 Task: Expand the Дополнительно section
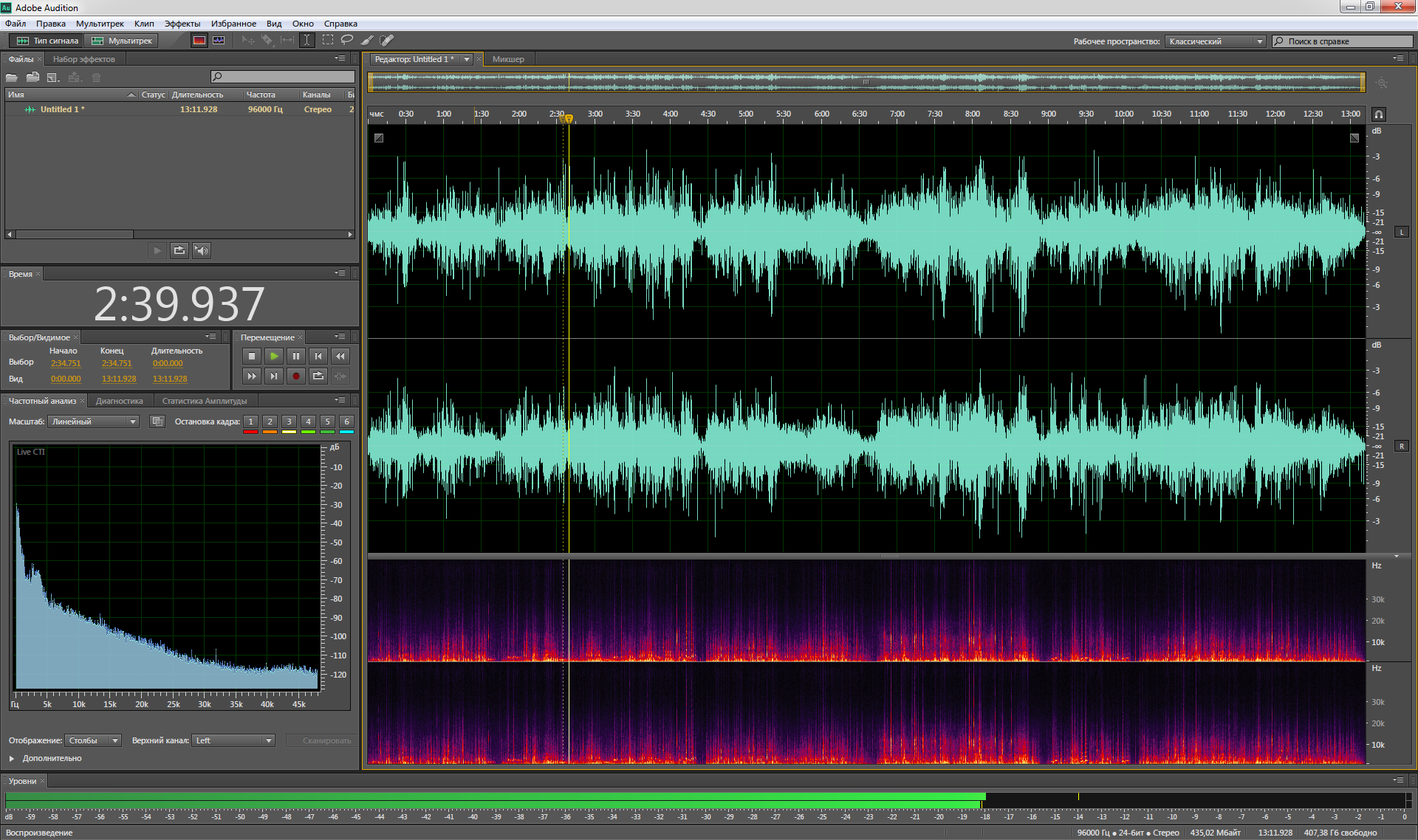(12, 758)
